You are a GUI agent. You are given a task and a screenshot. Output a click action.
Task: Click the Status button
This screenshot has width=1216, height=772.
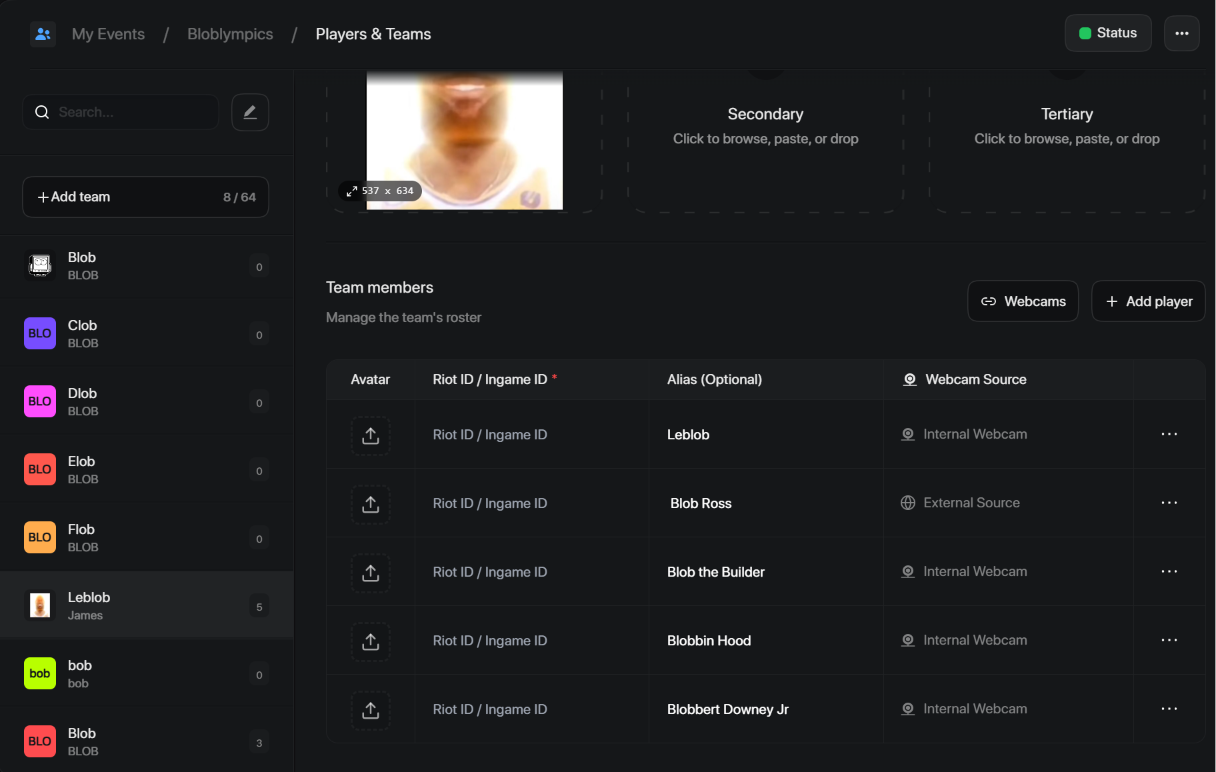1108,33
